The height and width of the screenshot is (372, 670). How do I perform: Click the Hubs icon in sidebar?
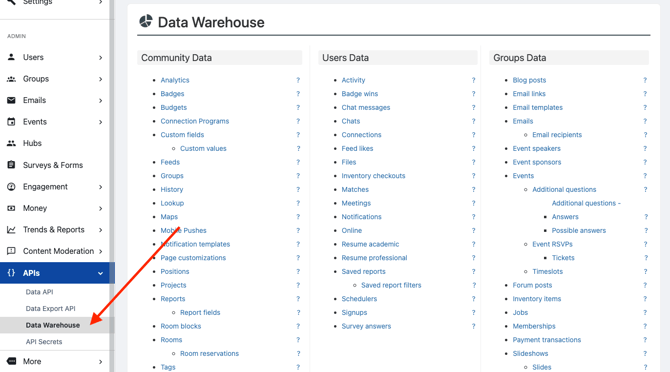click(x=12, y=143)
